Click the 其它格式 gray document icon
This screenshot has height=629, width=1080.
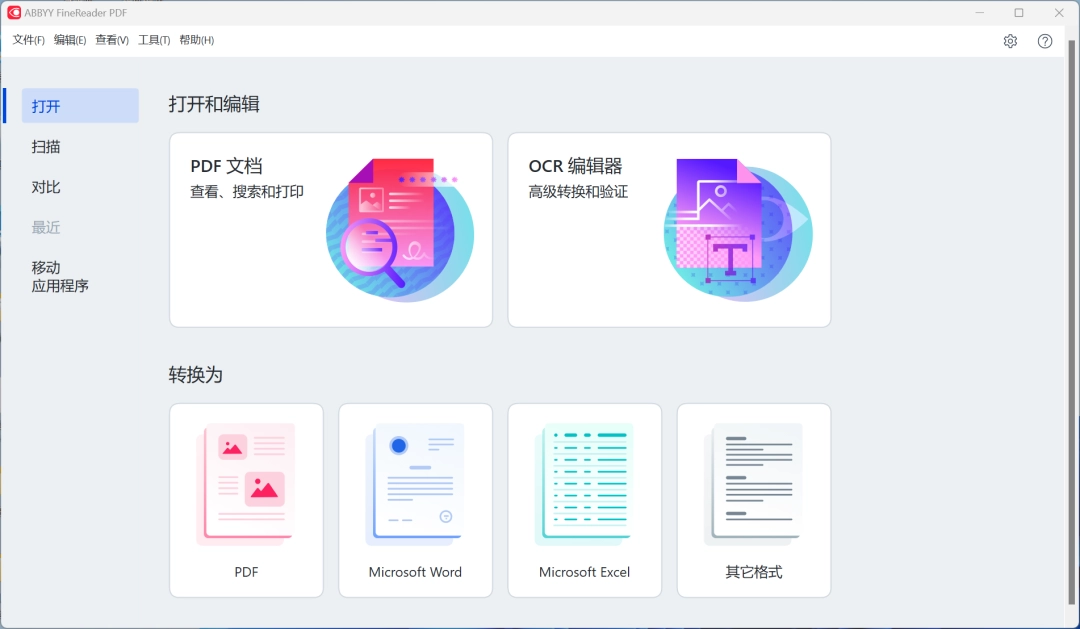pyautogui.click(x=754, y=484)
